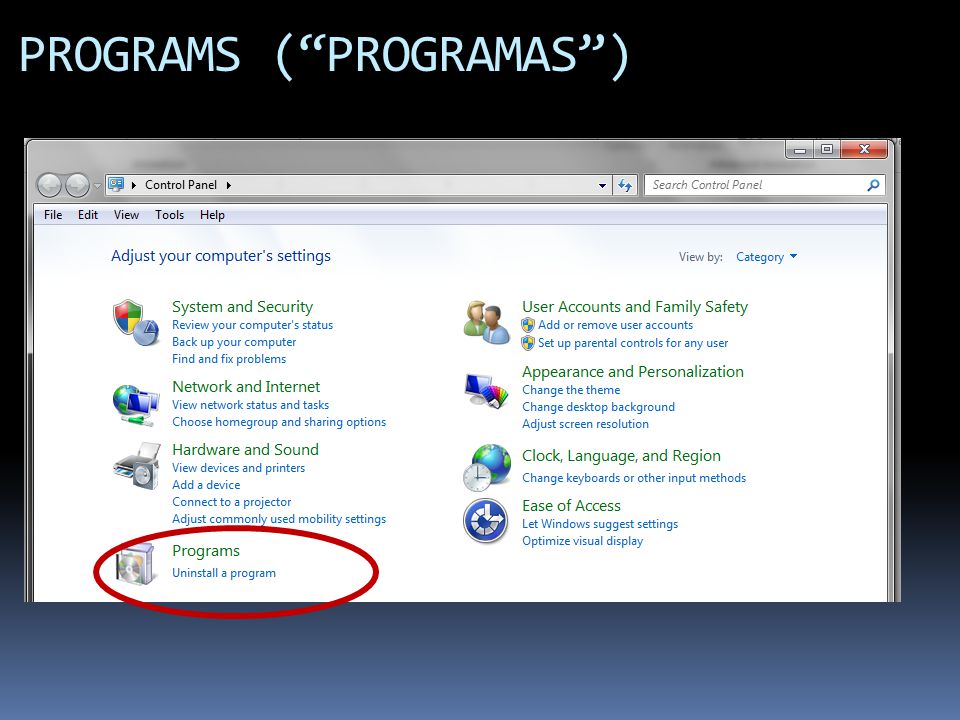The image size is (960, 720).
Task: Click shield icon beside Set up parental controls
Action: tap(528, 343)
